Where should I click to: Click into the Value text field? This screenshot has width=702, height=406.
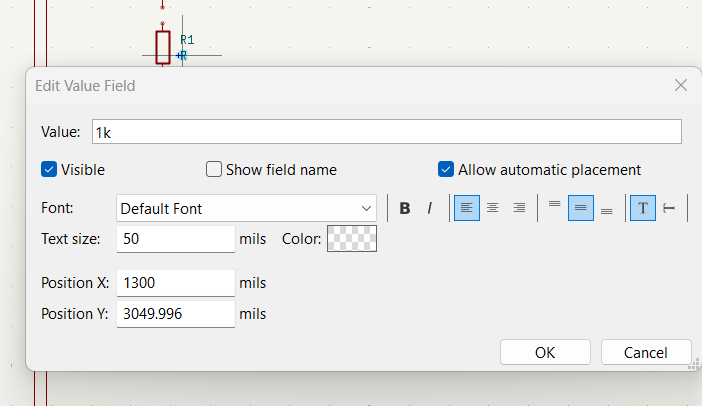coord(386,132)
